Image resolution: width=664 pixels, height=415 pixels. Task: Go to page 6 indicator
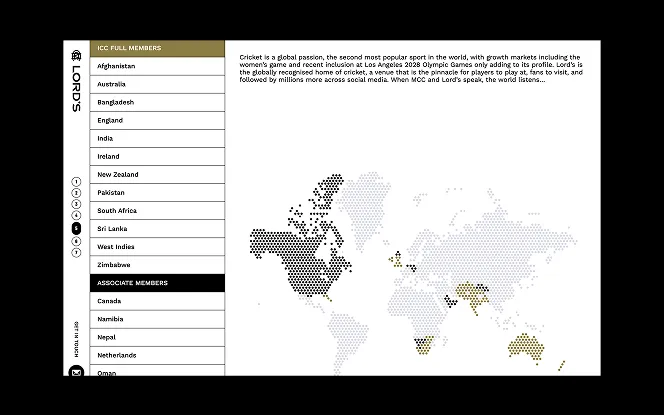76,241
